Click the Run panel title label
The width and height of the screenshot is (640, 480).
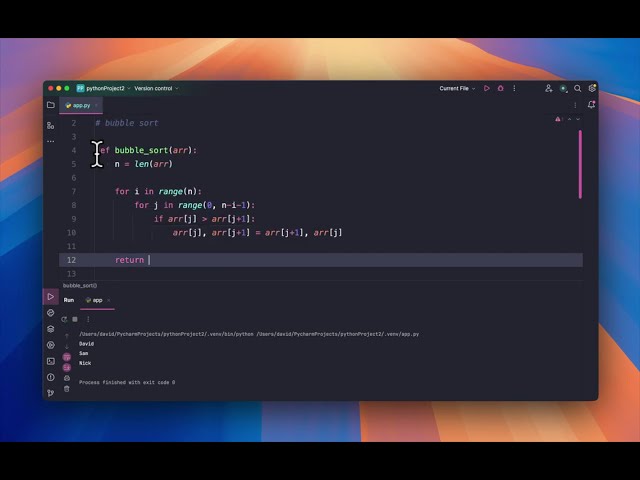69,300
